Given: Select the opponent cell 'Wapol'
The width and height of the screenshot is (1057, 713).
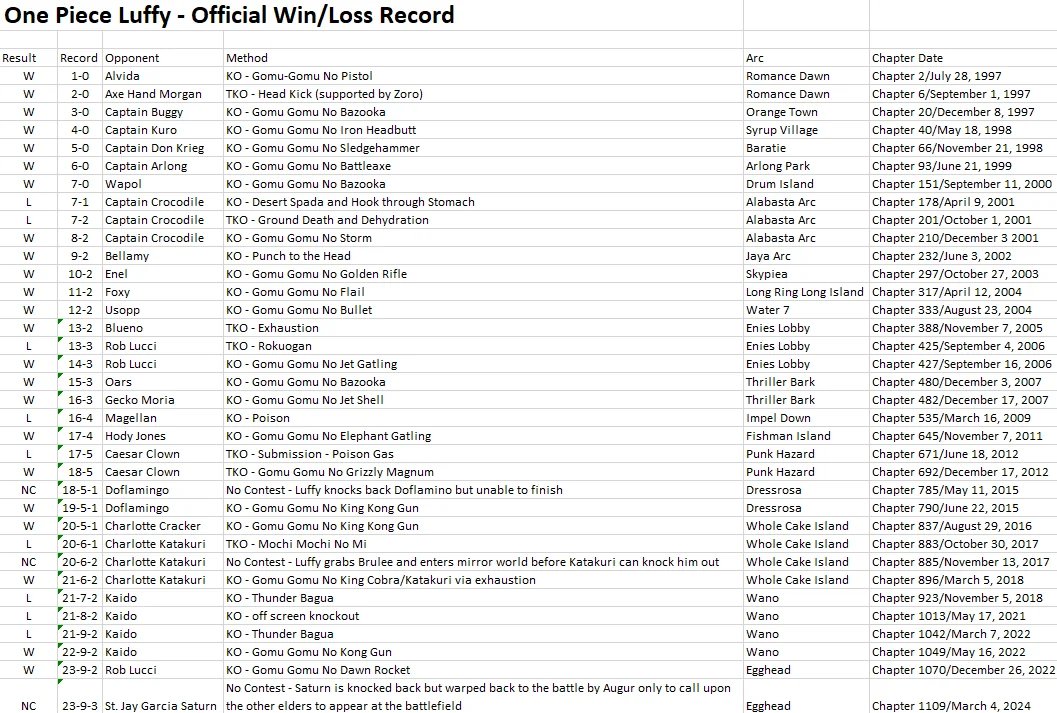Looking at the screenshot, I should coord(163,184).
